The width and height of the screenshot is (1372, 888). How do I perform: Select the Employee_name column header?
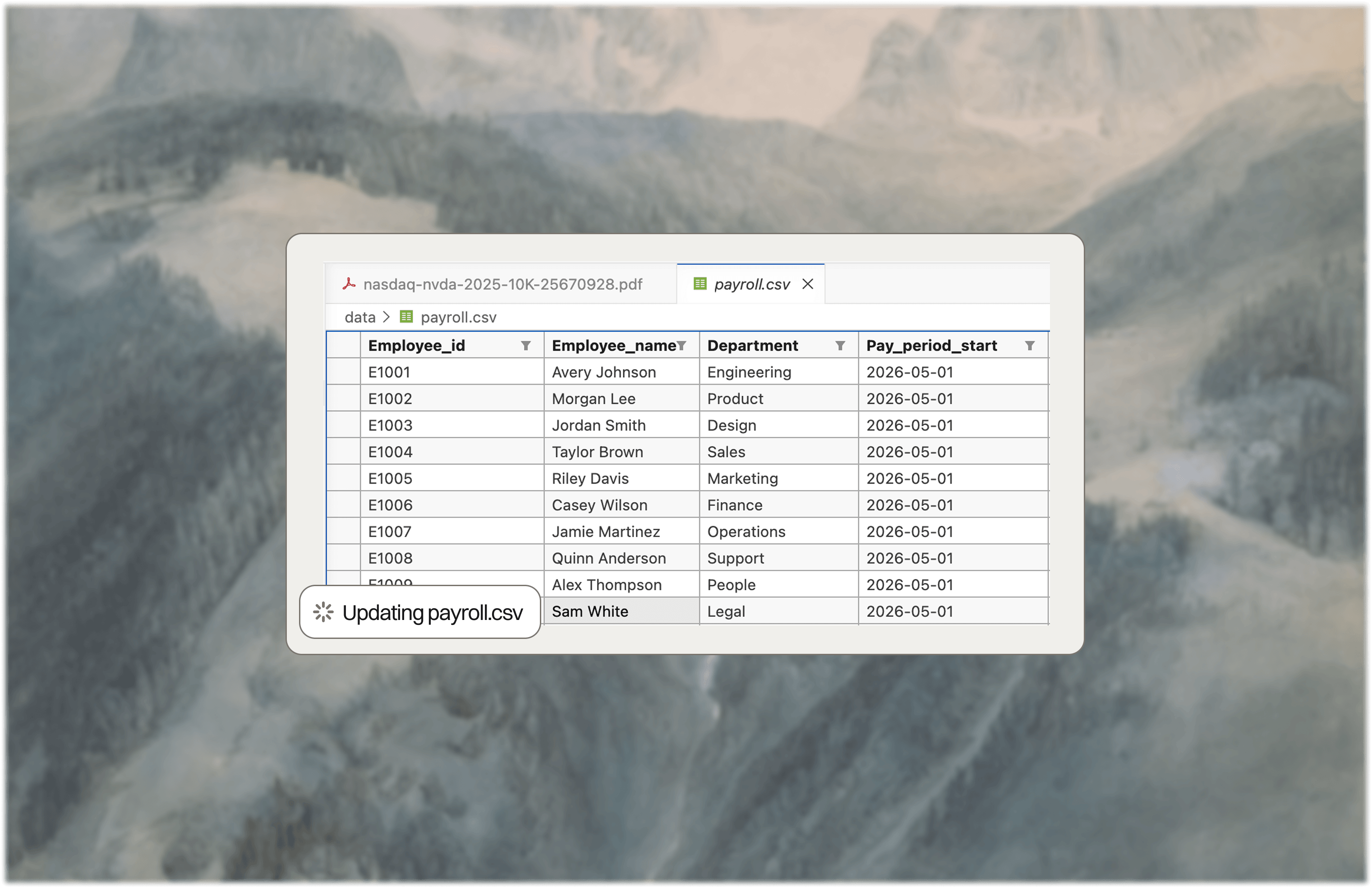(622, 345)
